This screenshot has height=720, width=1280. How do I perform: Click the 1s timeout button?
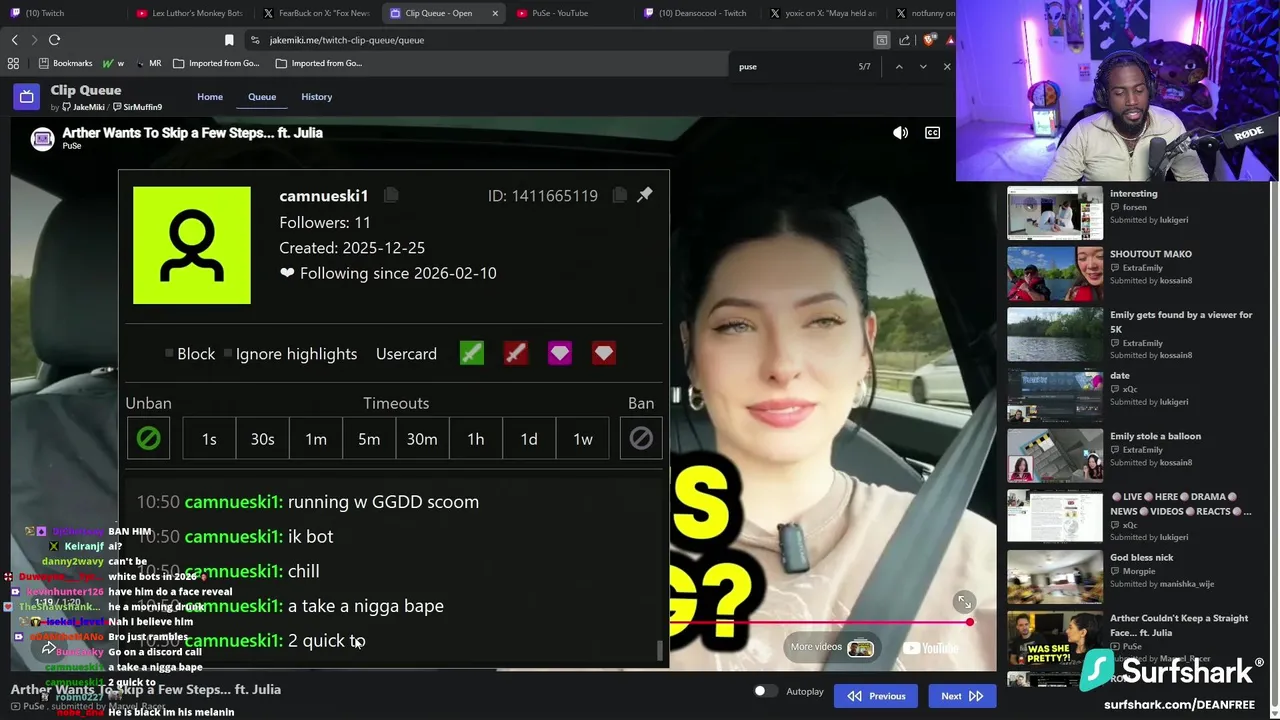pos(209,439)
